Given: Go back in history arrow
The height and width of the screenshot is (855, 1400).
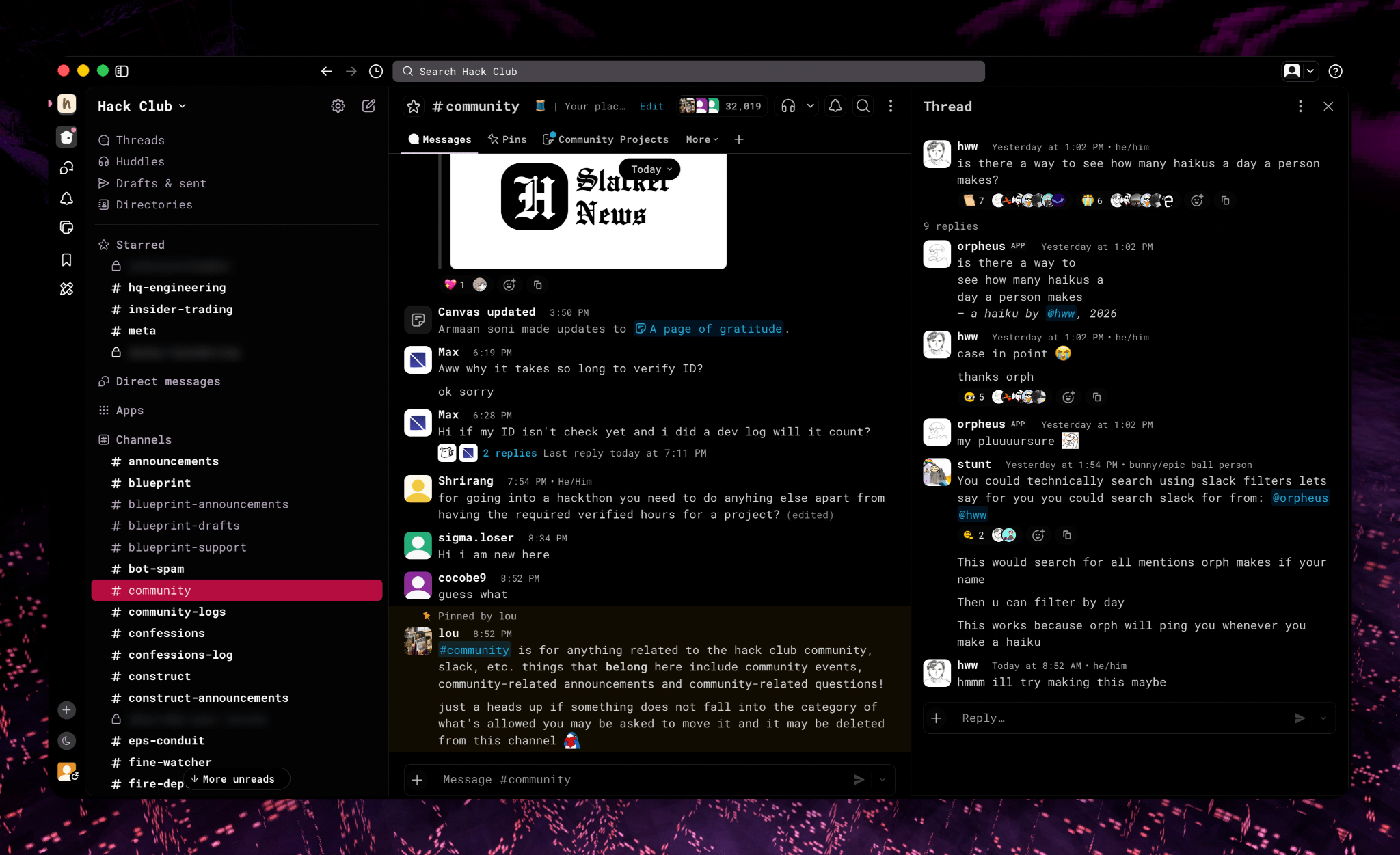Looking at the screenshot, I should pyautogui.click(x=326, y=71).
